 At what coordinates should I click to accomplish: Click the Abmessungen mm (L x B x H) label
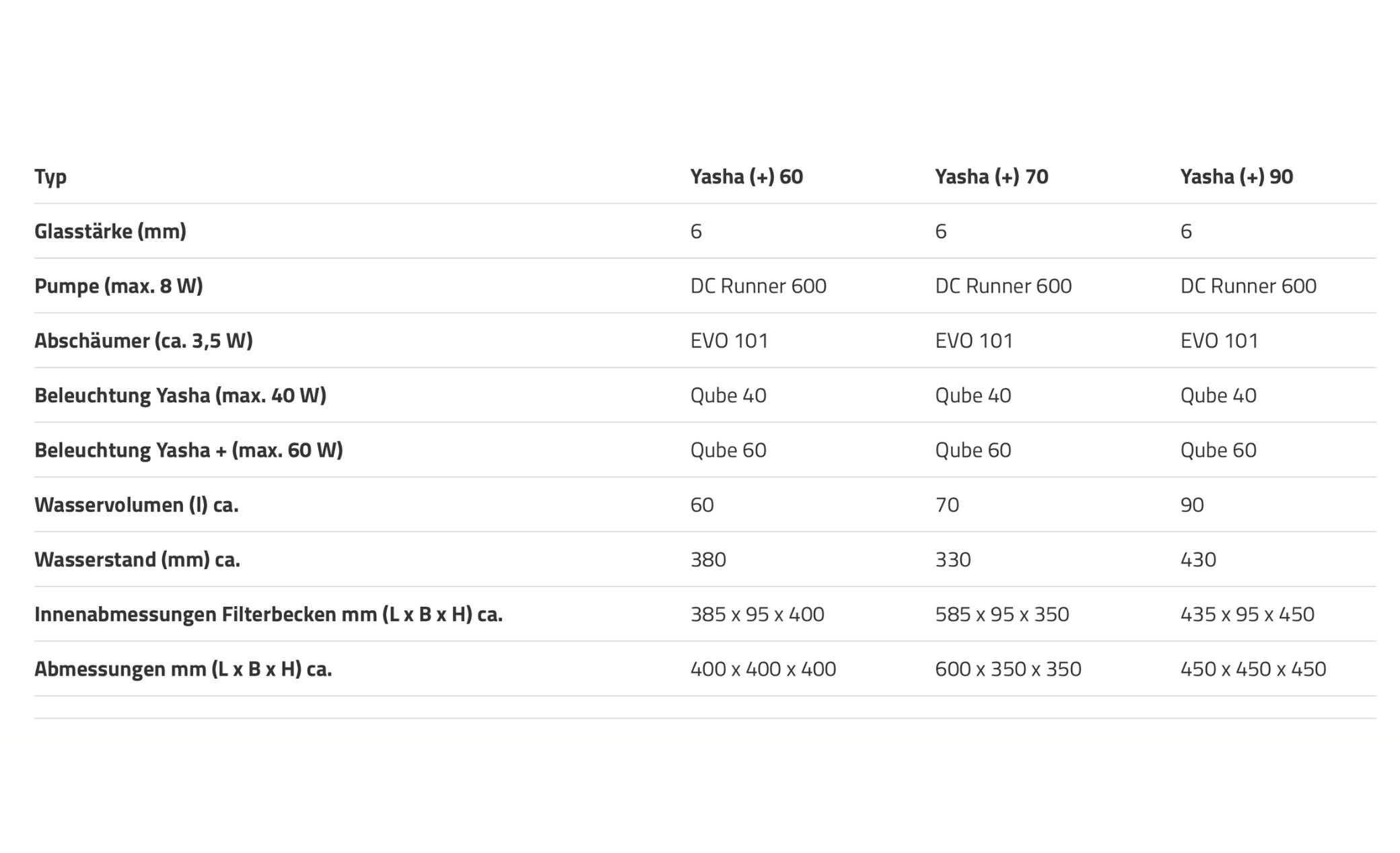click(183, 669)
